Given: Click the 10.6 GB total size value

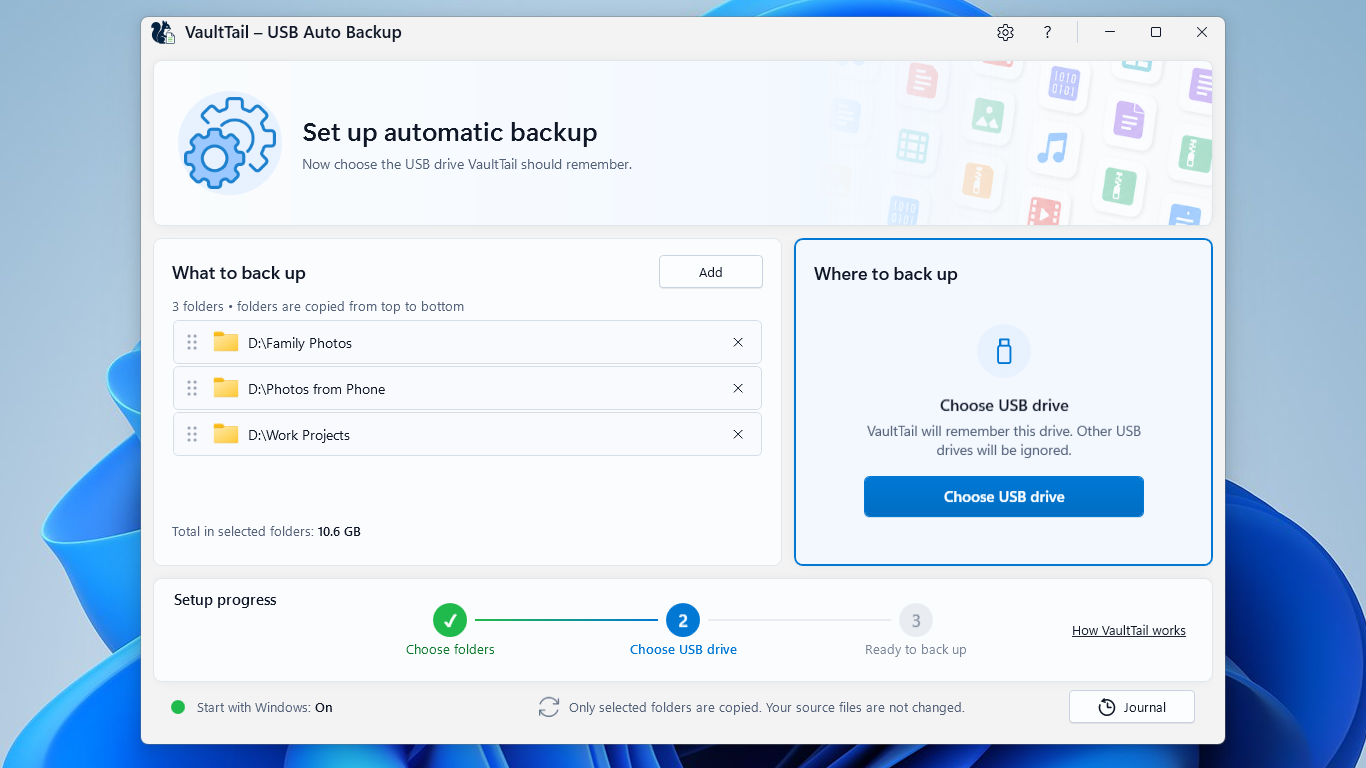Looking at the screenshot, I should click(339, 532).
